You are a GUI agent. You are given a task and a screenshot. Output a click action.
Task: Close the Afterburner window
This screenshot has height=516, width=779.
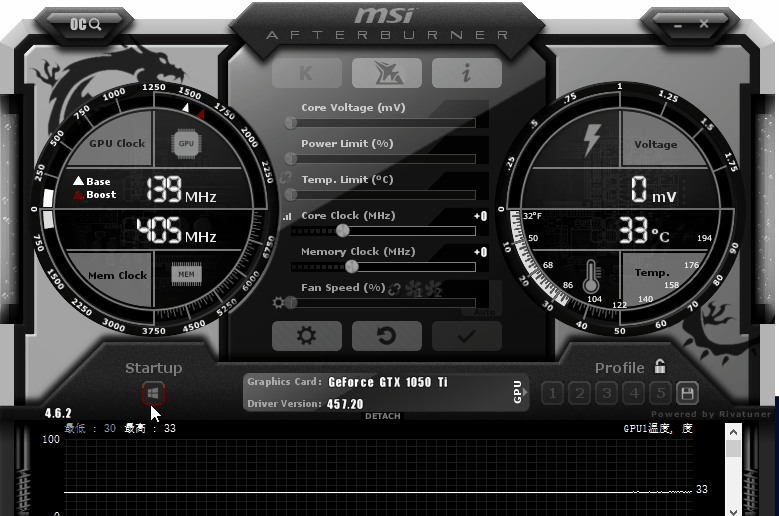pyautogui.click(x=704, y=23)
